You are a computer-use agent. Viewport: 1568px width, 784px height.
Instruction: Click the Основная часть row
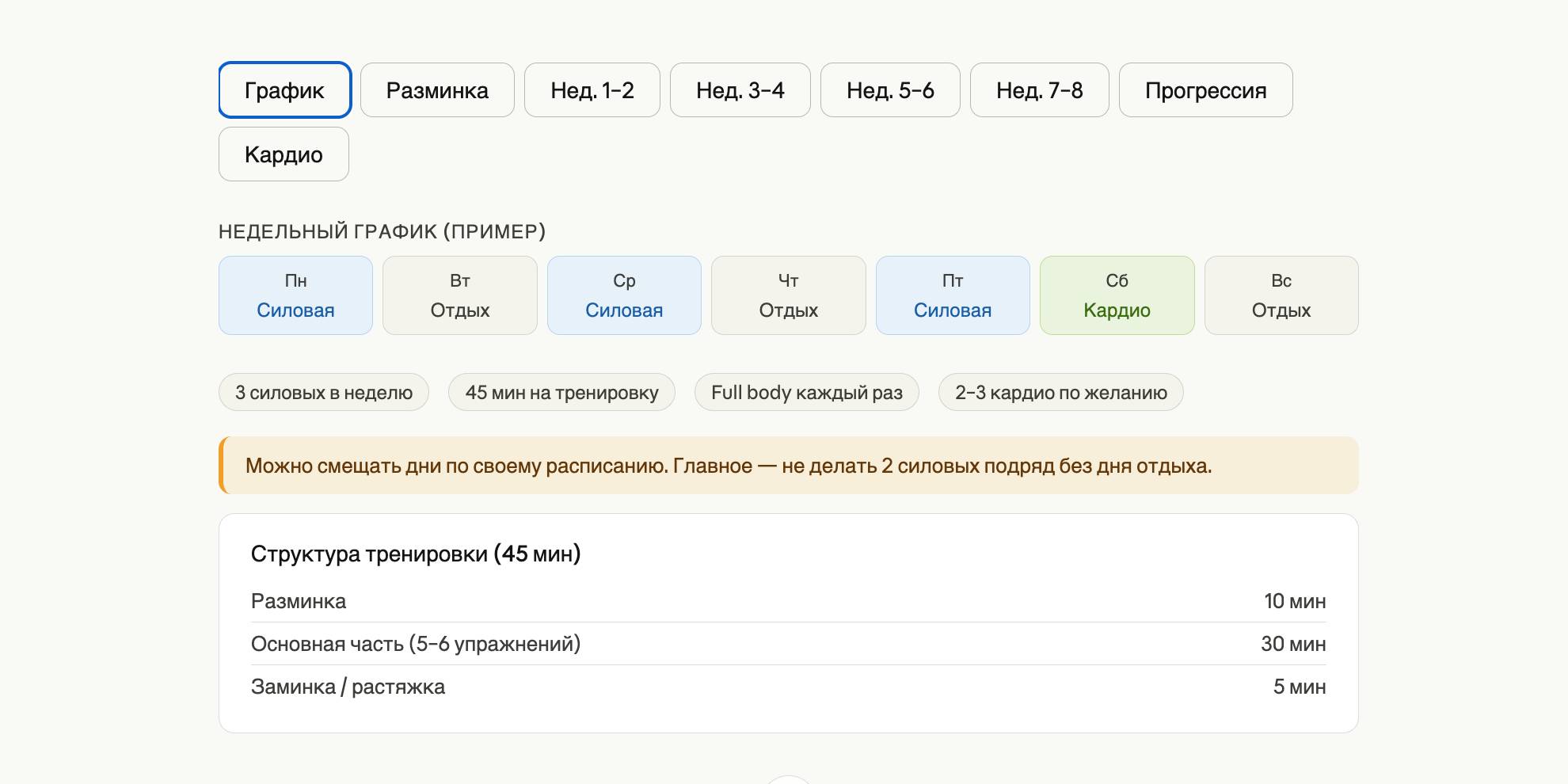788,644
